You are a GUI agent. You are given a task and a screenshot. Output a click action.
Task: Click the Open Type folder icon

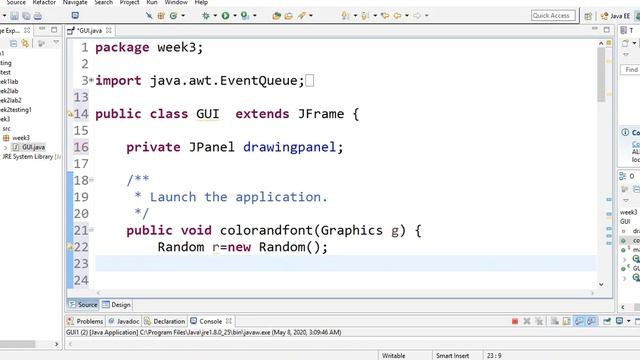(276, 16)
